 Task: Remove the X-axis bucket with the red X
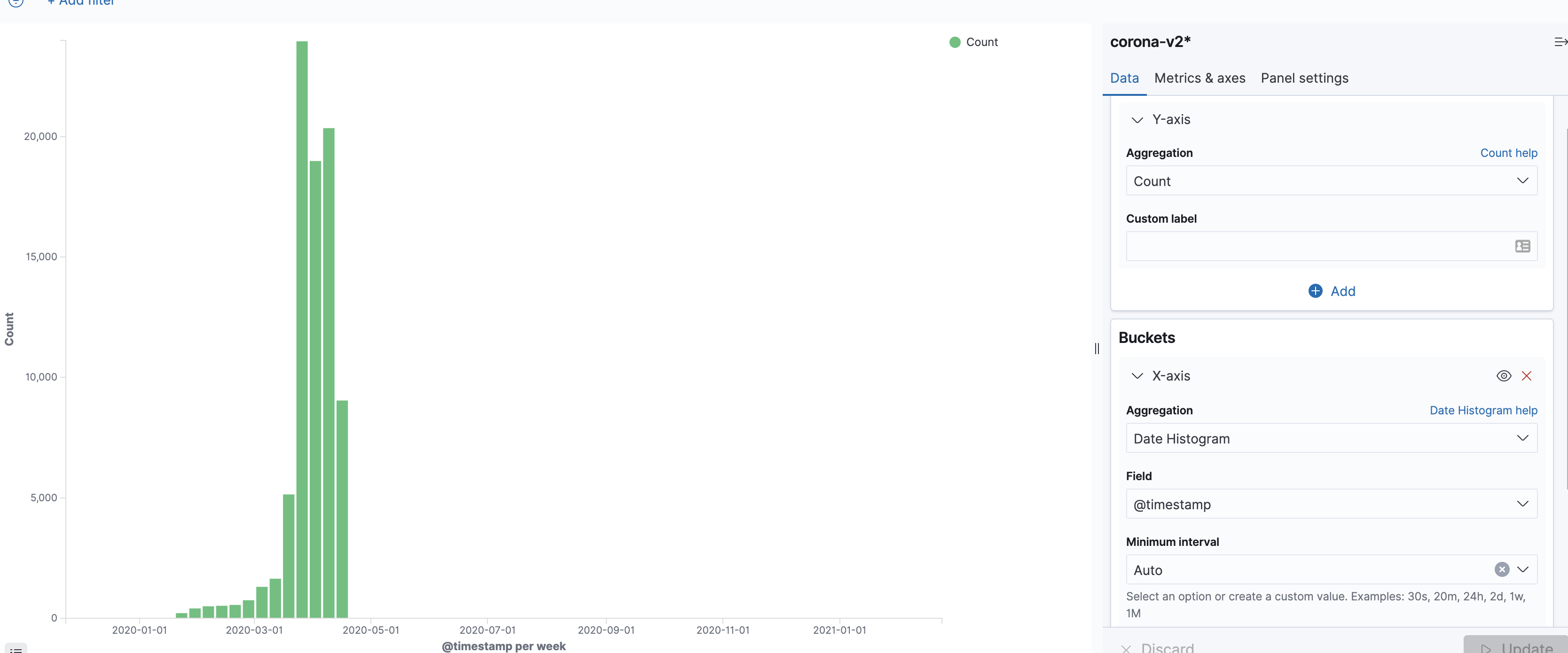click(1527, 375)
